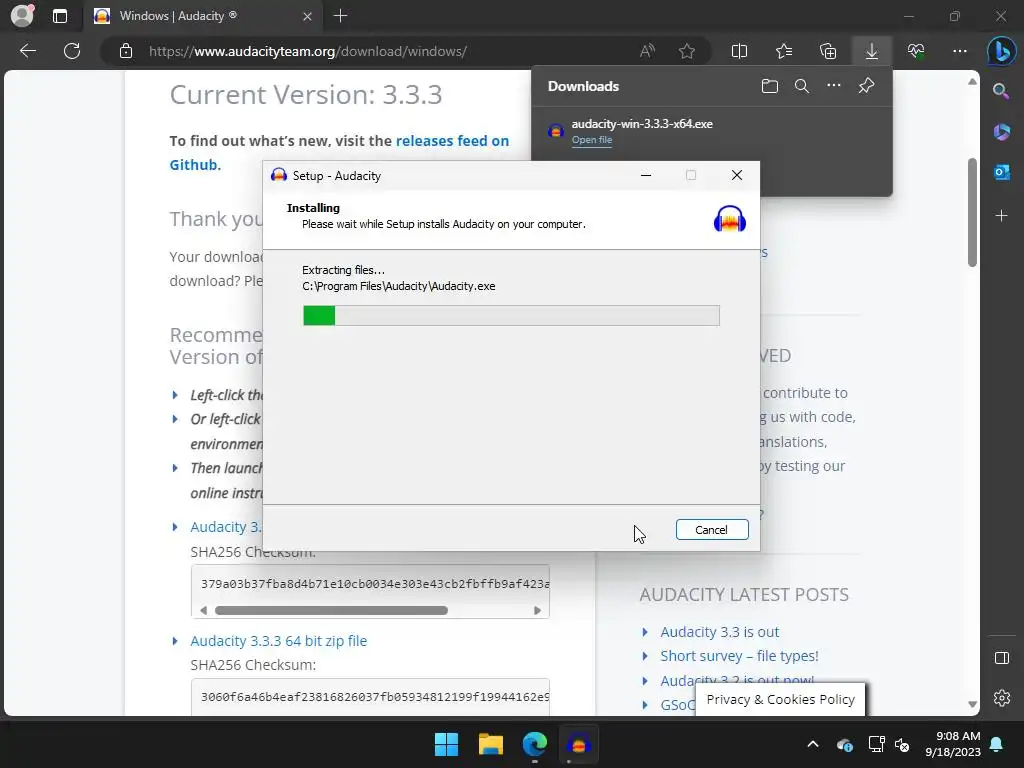Open a new browser tab
This screenshot has width=1024, height=768.
pos(340,16)
